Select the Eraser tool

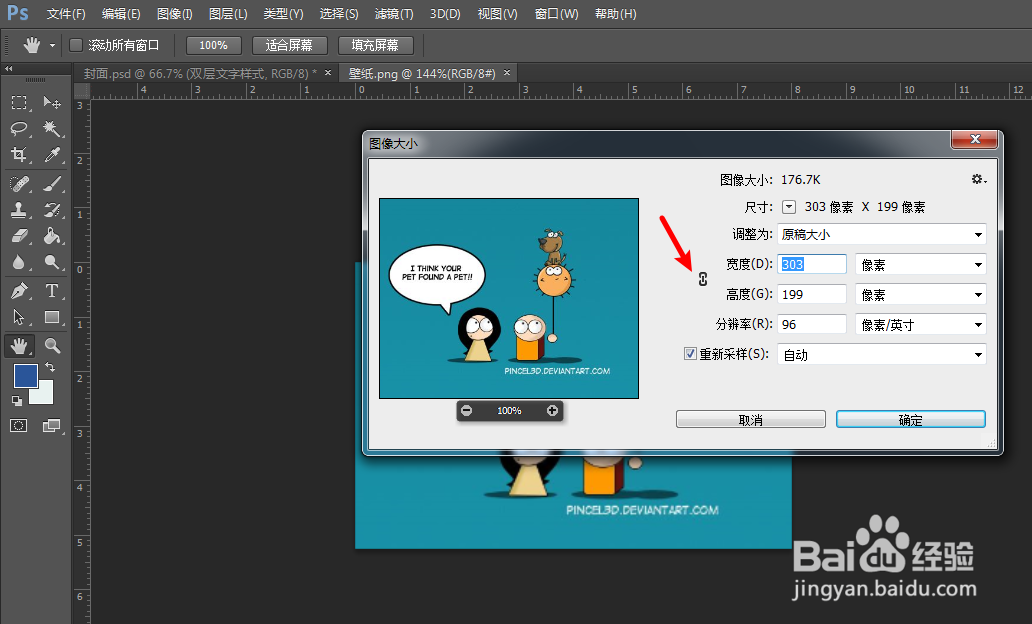[19, 236]
